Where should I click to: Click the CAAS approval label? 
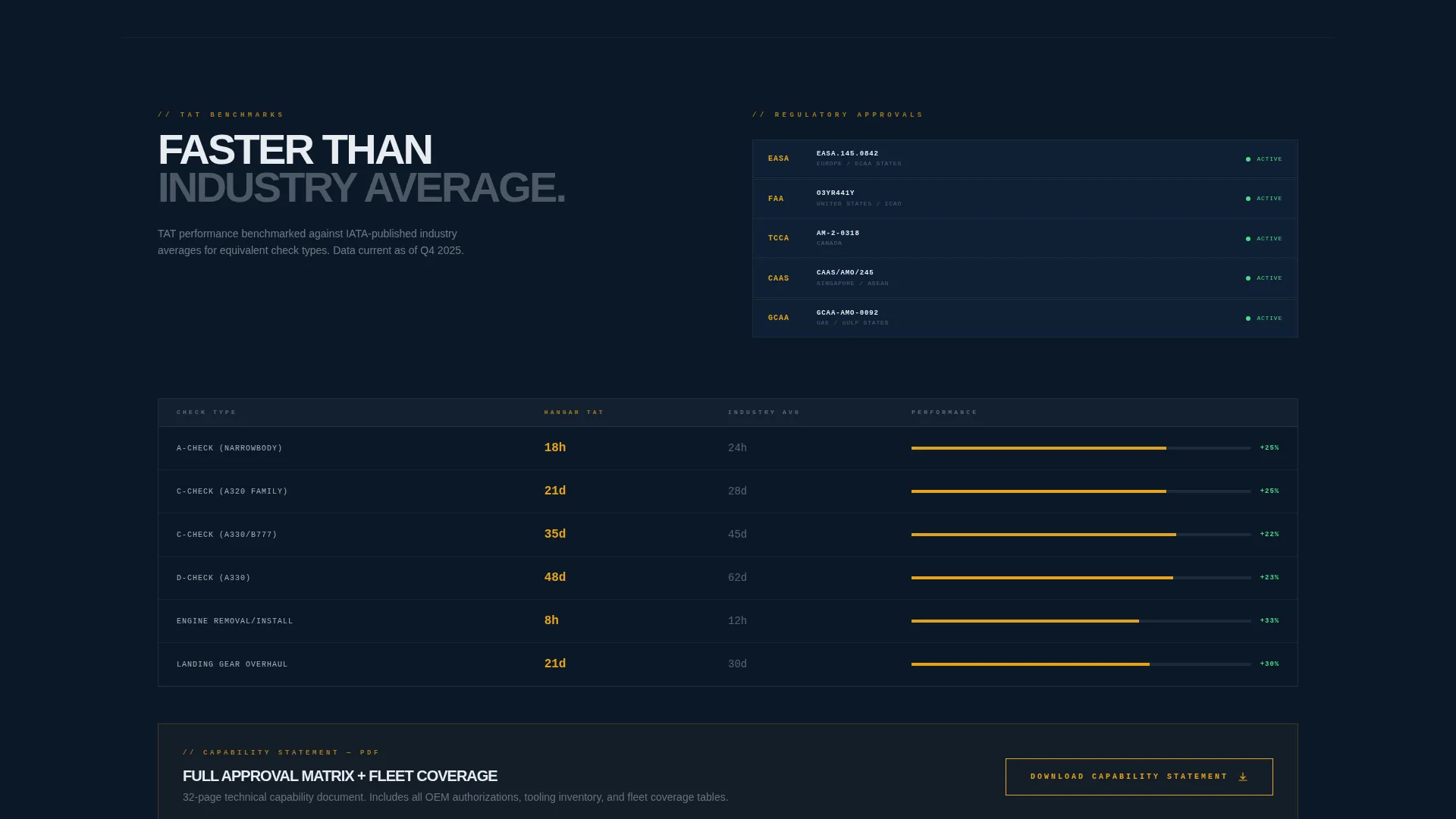[x=778, y=278]
